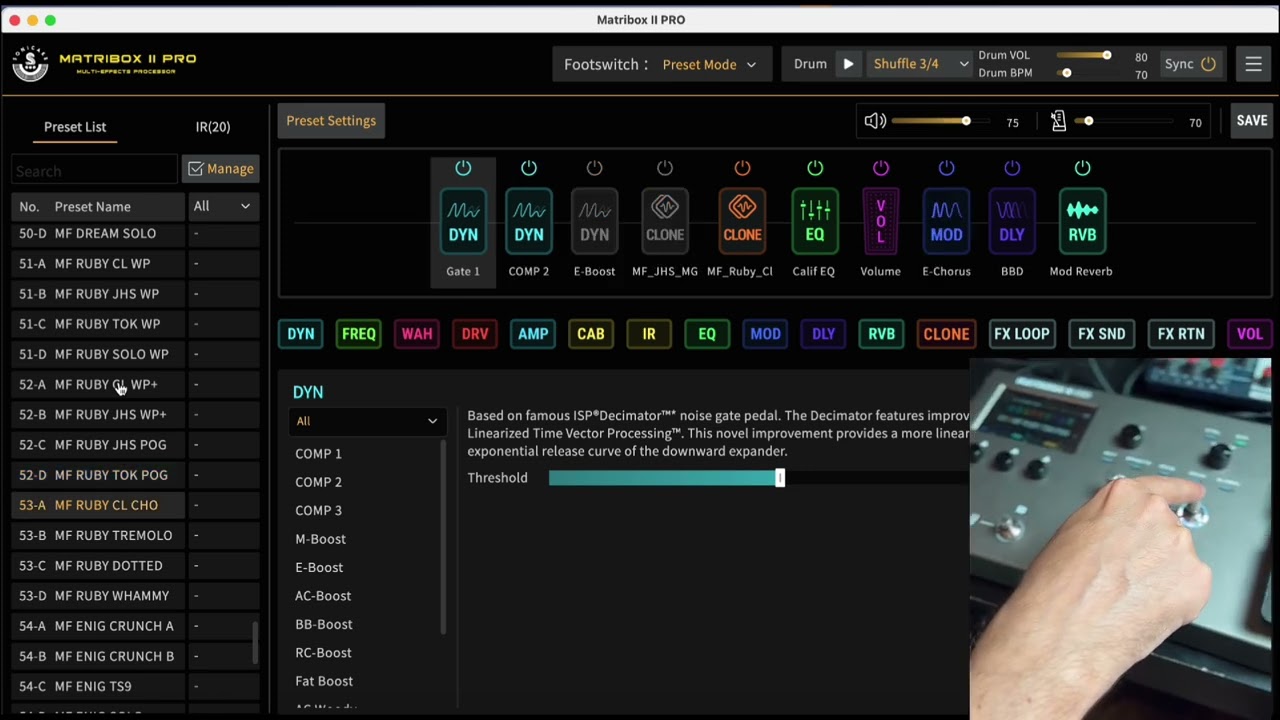
Task: Switch to the Preset List tab
Action: coord(75,127)
